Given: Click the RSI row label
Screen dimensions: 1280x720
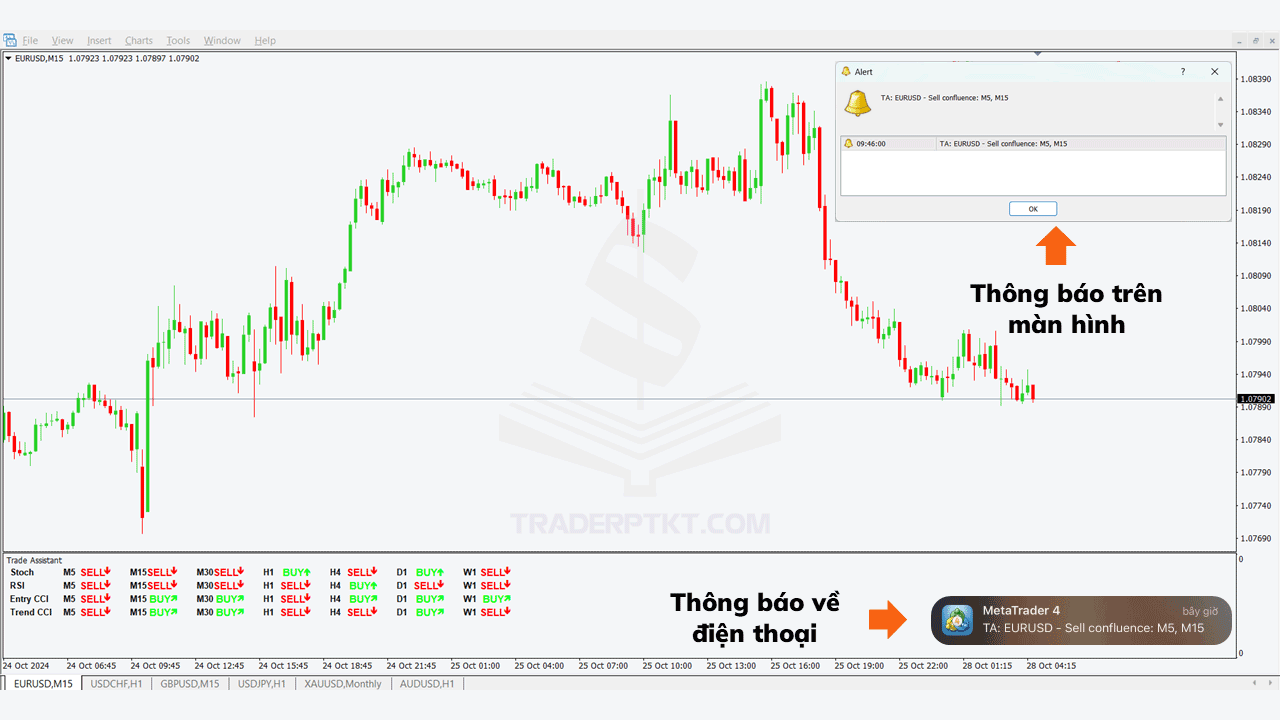Looking at the screenshot, I should tap(17, 586).
